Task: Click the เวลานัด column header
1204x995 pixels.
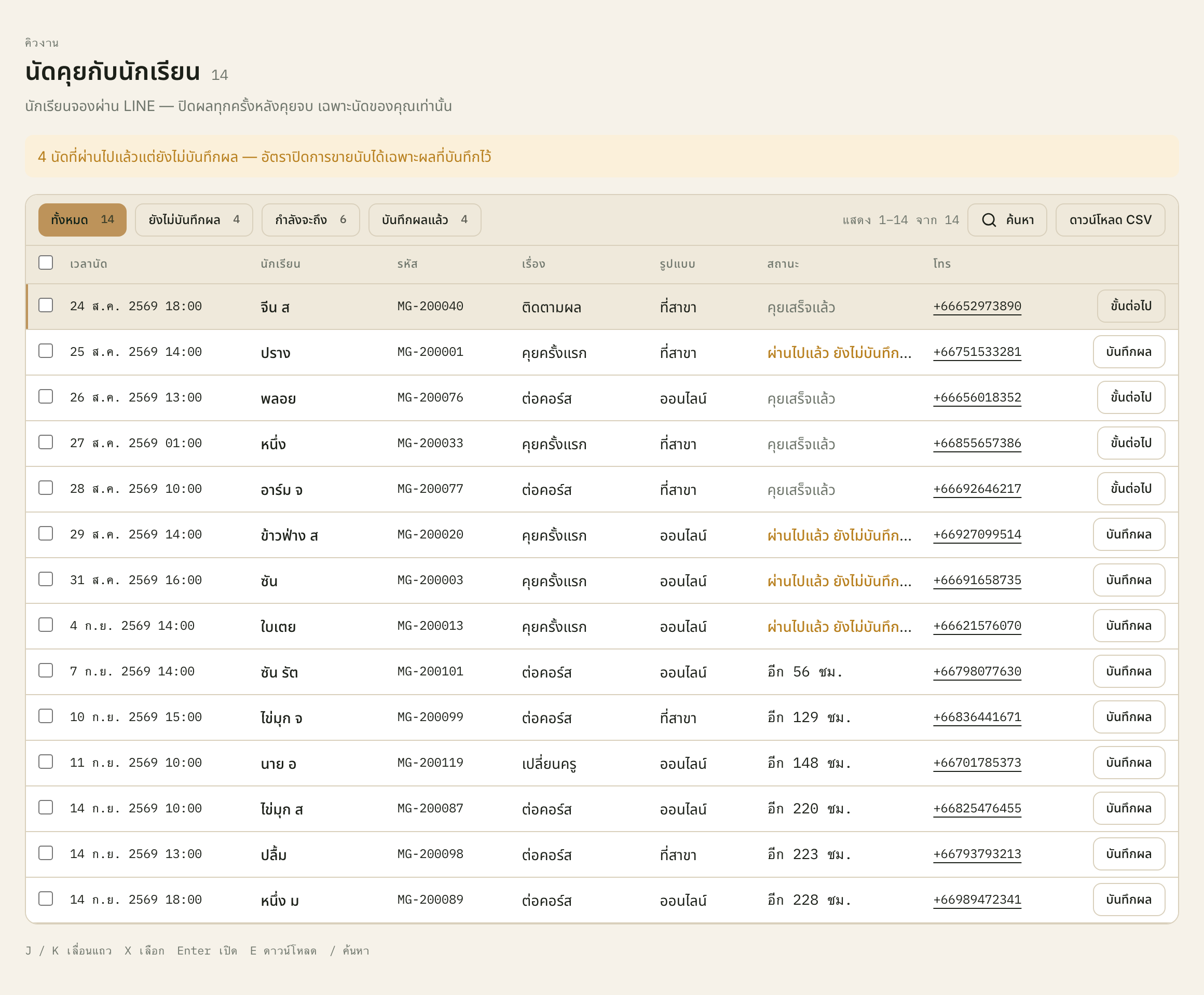Action: tap(88, 264)
